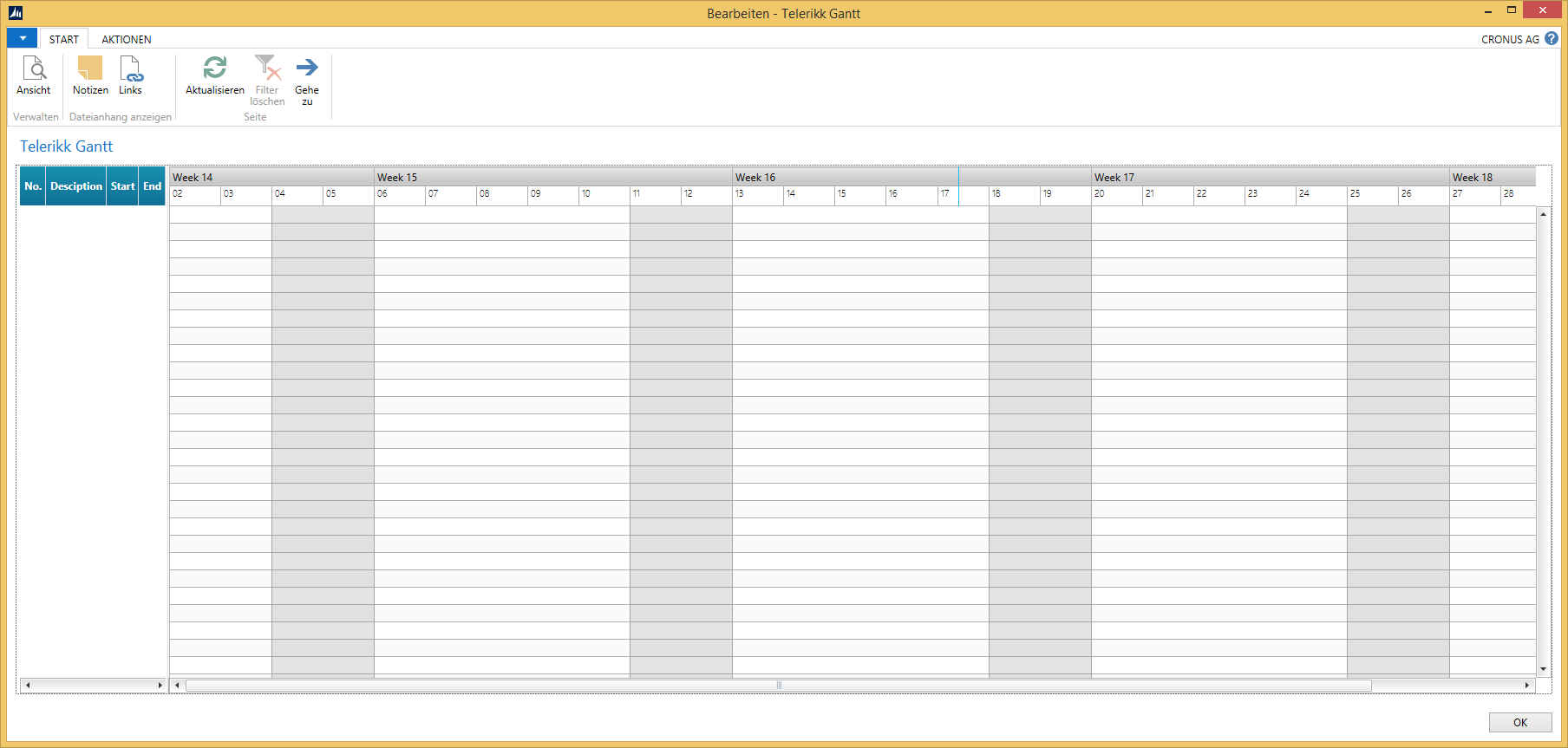The height and width of the screenshot is (748, 1568).
Task: Select day 27 in timeline header
Action: coord(1475,195)
